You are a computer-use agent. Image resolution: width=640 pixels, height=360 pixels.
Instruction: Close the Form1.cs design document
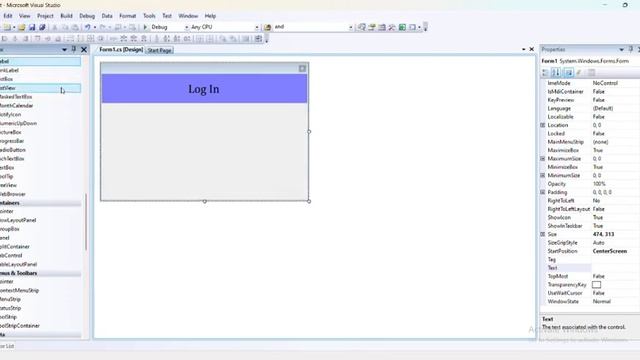pos(531,49)
